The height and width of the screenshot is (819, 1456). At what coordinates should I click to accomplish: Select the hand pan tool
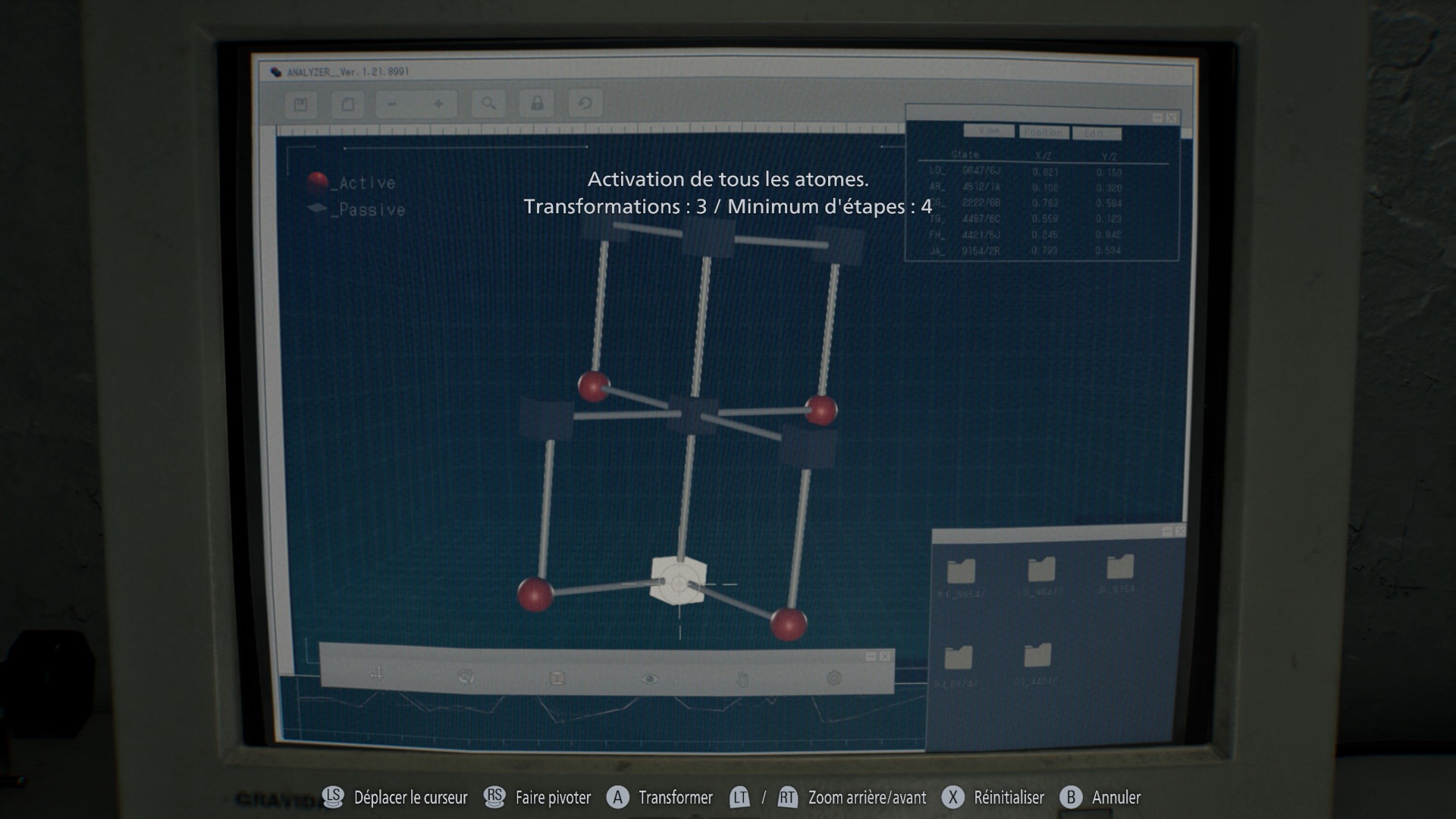(742, 679)
